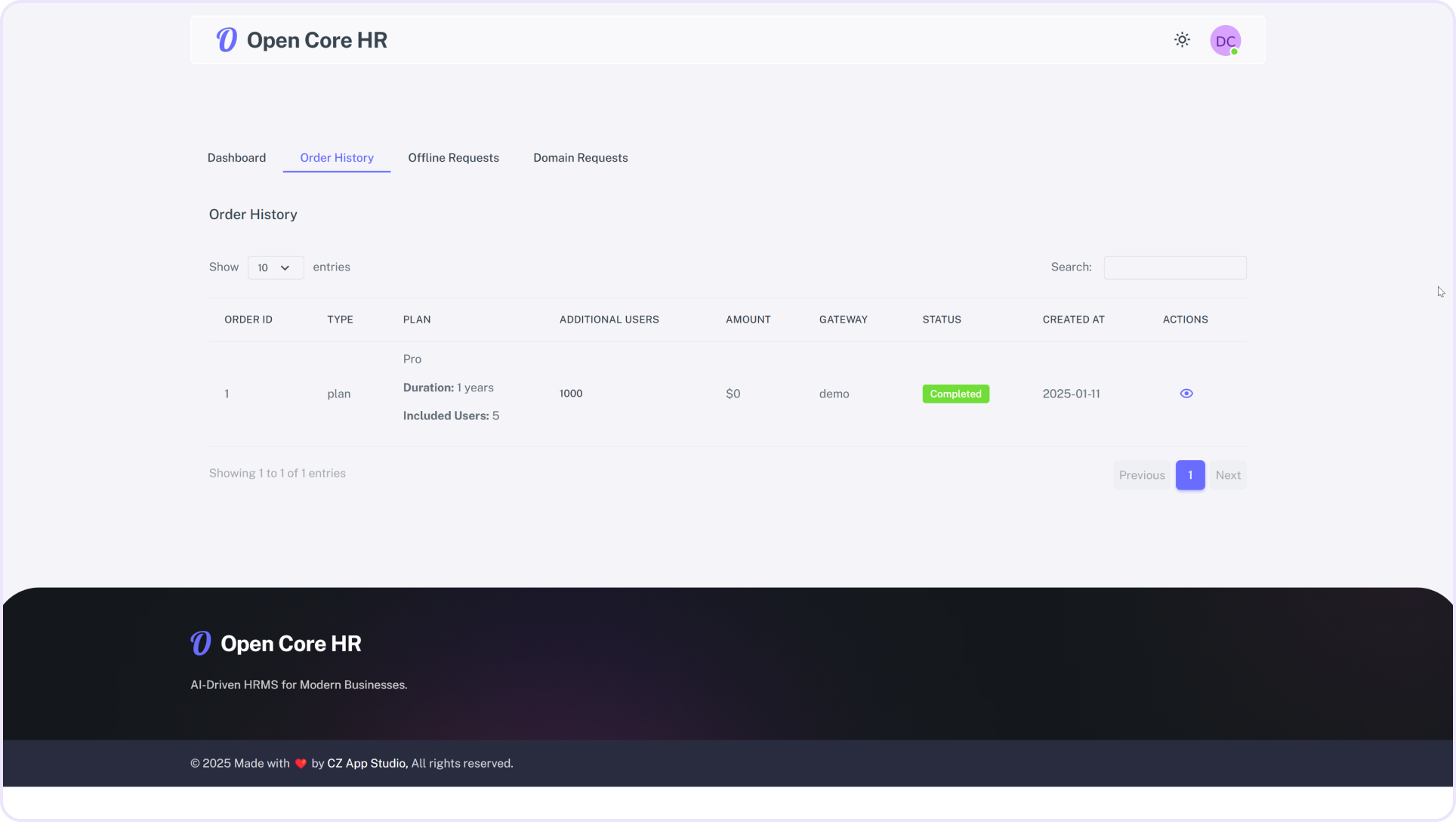Image resolution: width=1456 pixels, height=822 pixels.
Task: Select page 1 in pagination
Action: click(1190, 474)
